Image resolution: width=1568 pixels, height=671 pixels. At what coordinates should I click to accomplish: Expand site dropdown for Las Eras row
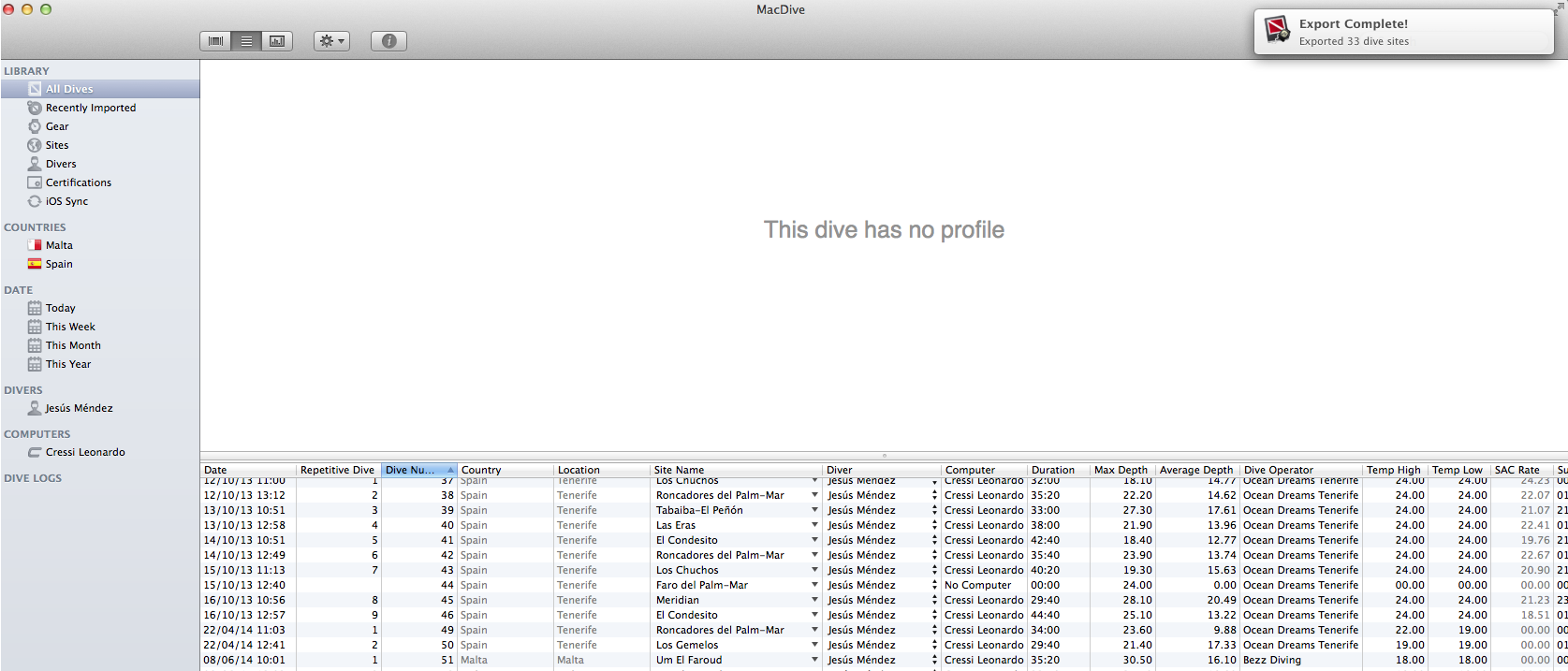click(x=814, y=525)
